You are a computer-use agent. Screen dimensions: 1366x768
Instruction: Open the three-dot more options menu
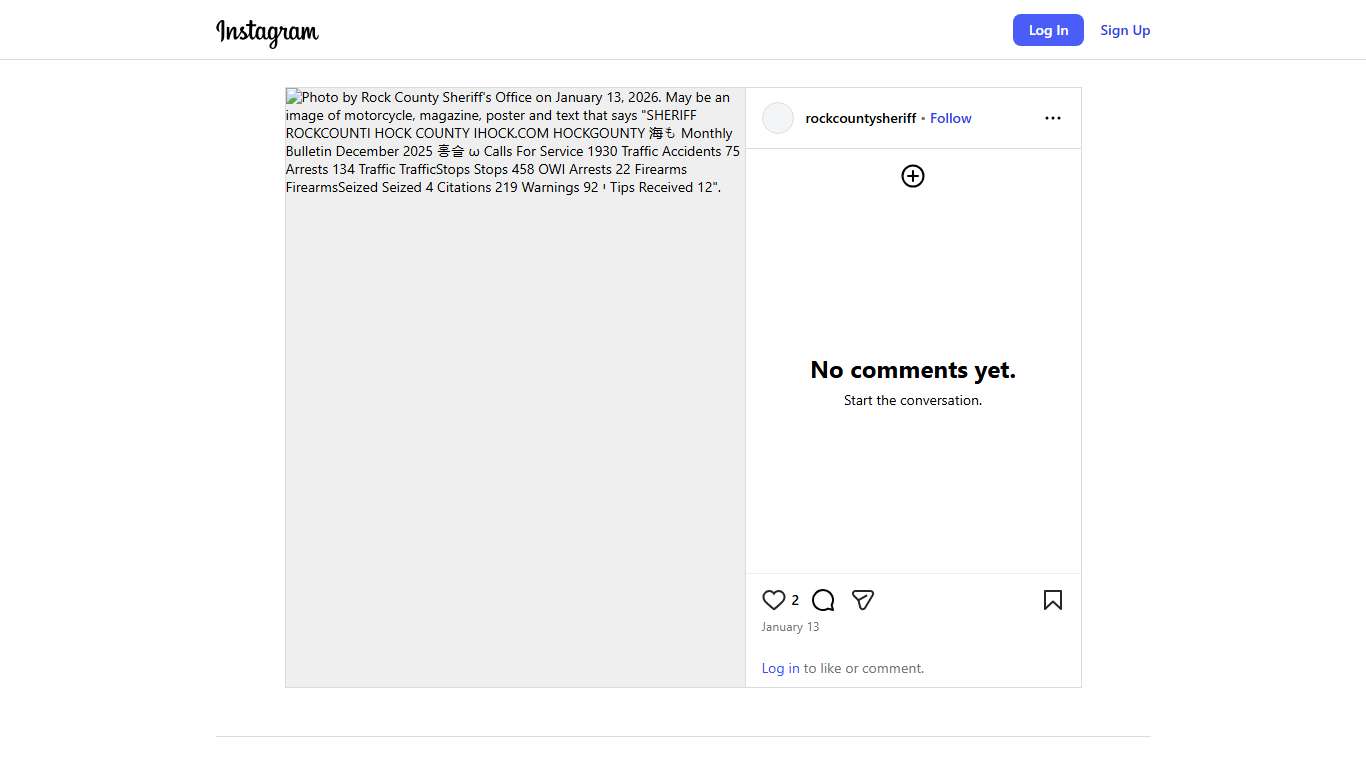click(1052, 118)
